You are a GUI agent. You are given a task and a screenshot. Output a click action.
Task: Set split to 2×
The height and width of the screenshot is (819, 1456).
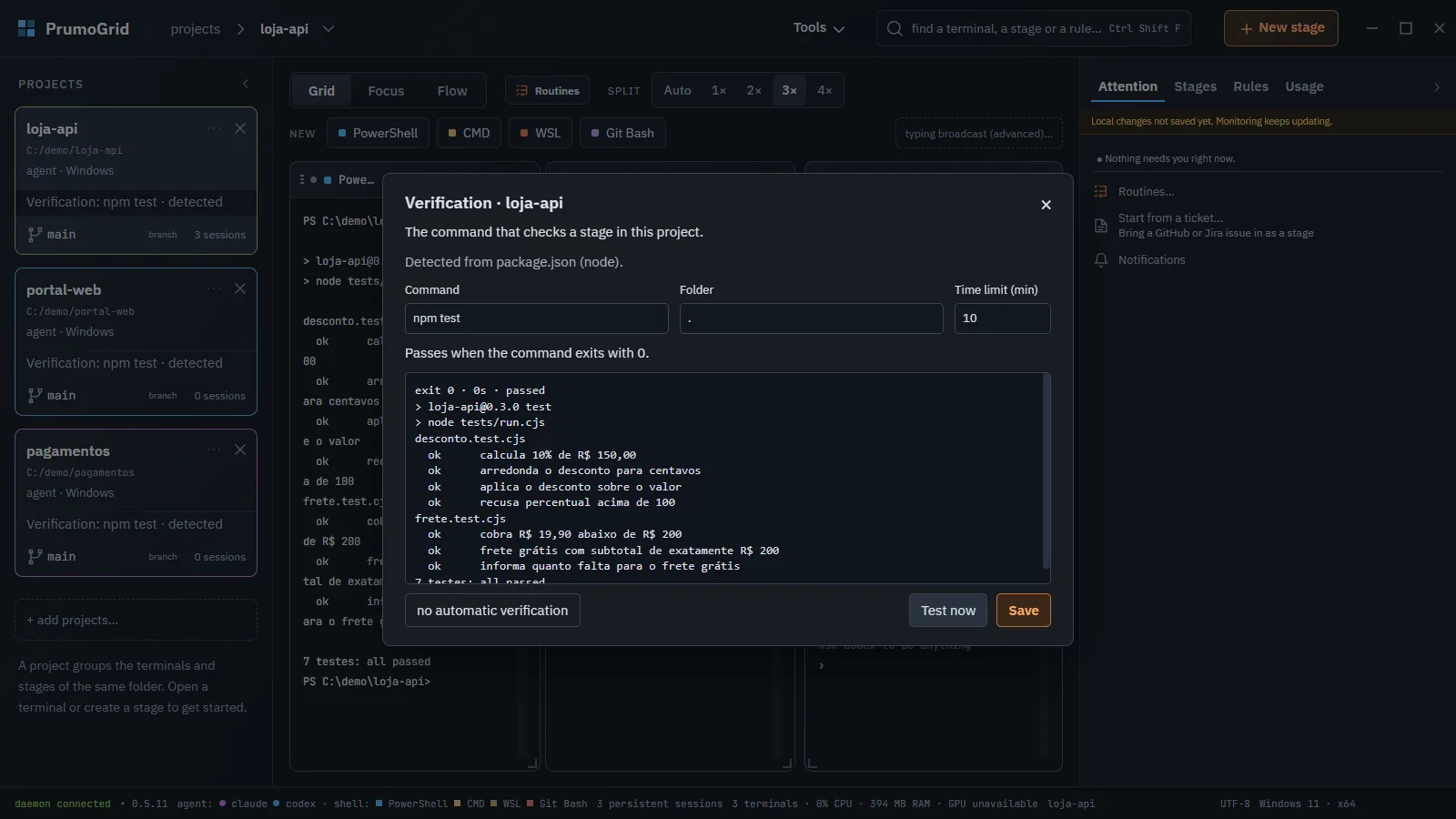[753, 91]
